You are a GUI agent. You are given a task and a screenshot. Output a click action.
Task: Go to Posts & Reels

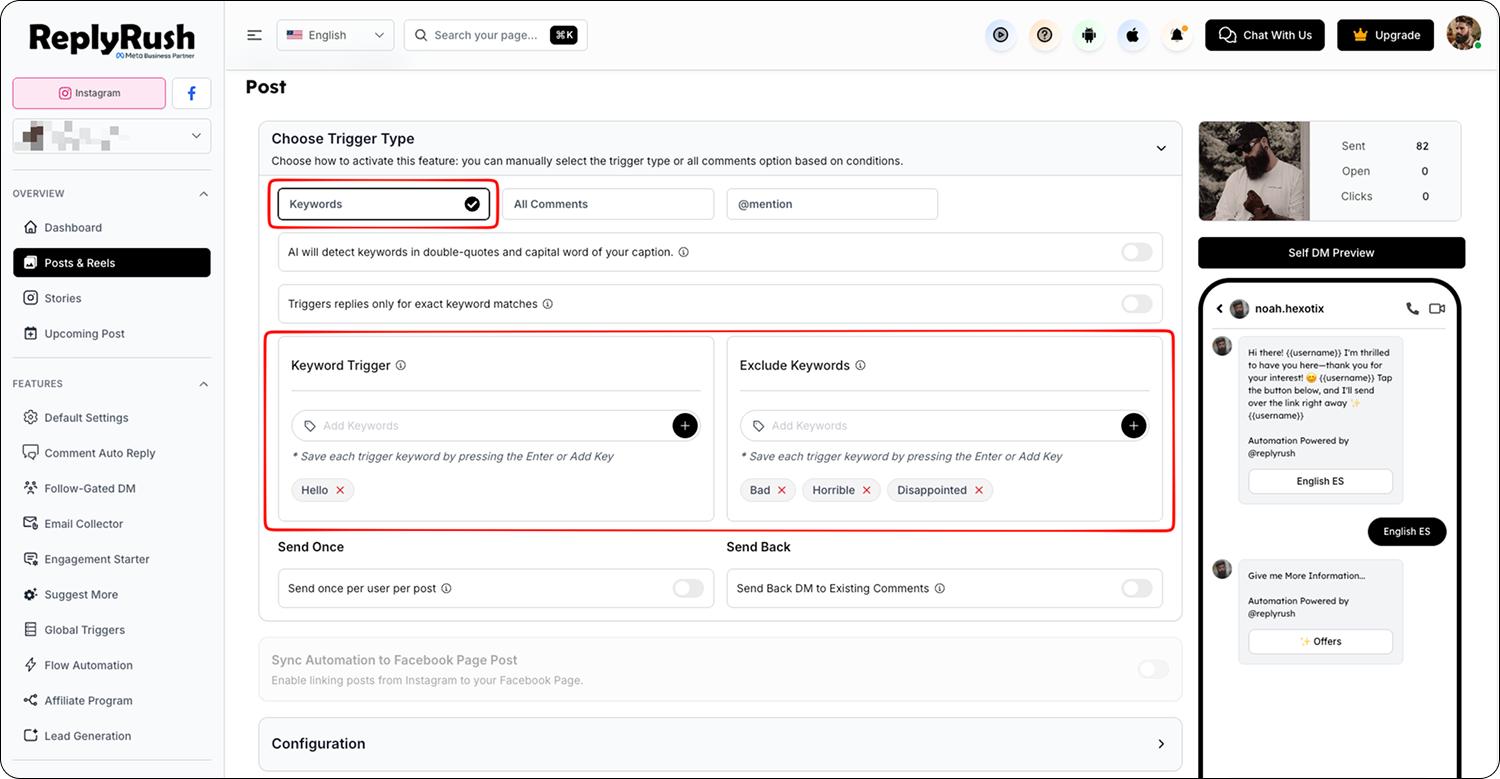pyautogui.click(x=112, y=263)
